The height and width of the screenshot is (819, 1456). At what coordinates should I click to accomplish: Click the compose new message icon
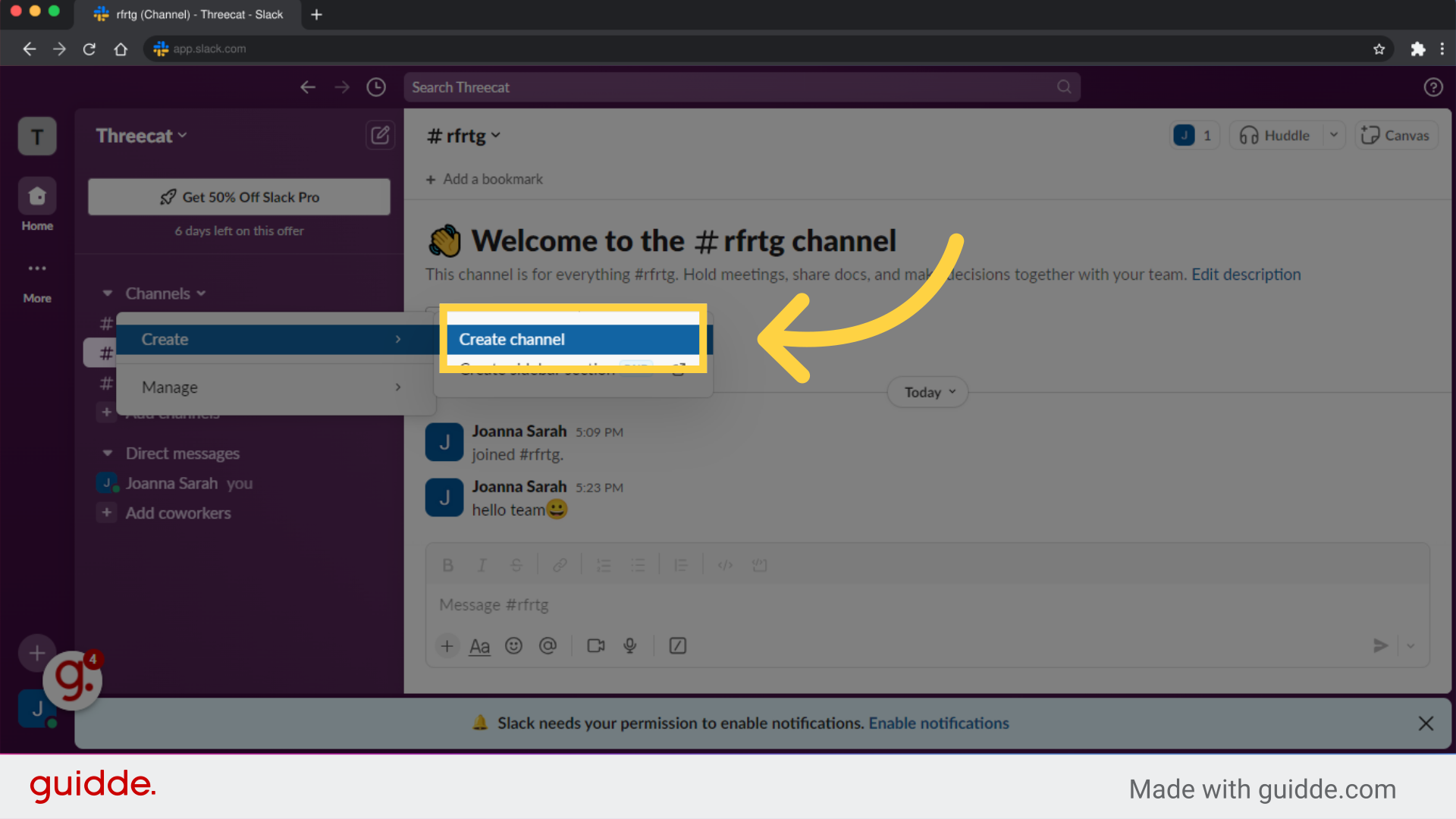[x=380, y=136]
